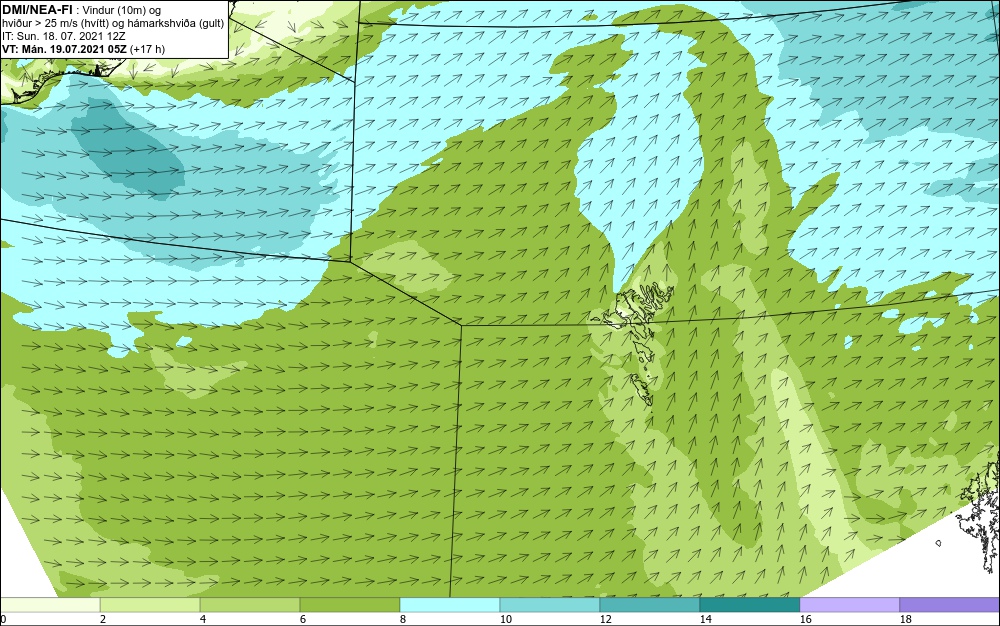
Task: Click the 16–18 m/s lavender legend swatch
Action: coord(849,605)
